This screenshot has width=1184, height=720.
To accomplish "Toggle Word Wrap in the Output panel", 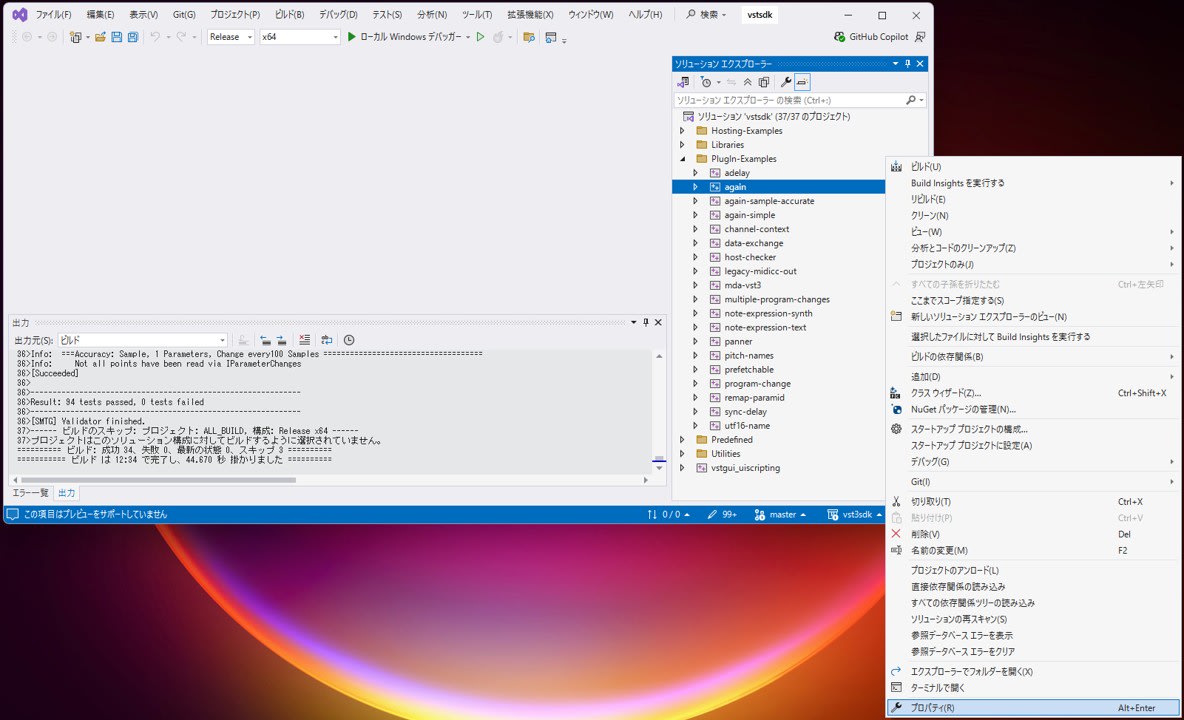I will [327, 340].
